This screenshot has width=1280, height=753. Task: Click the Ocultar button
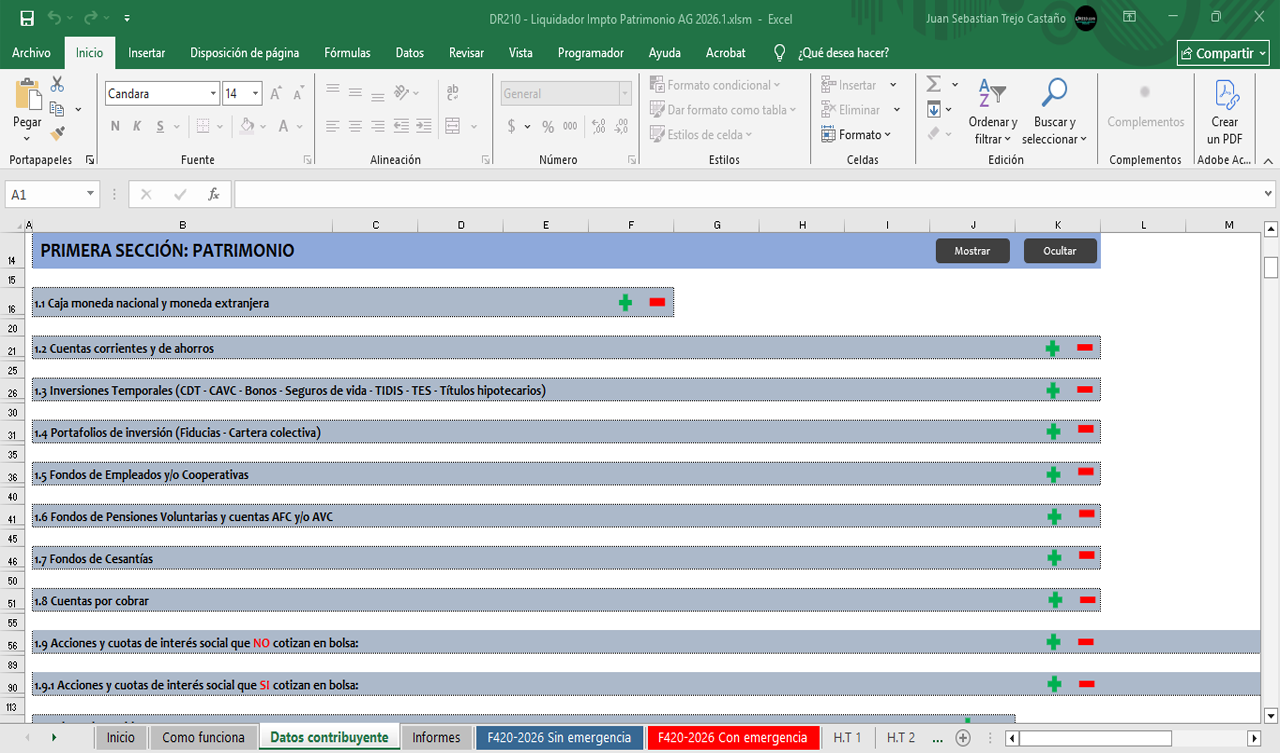(x=1060, y=251)
